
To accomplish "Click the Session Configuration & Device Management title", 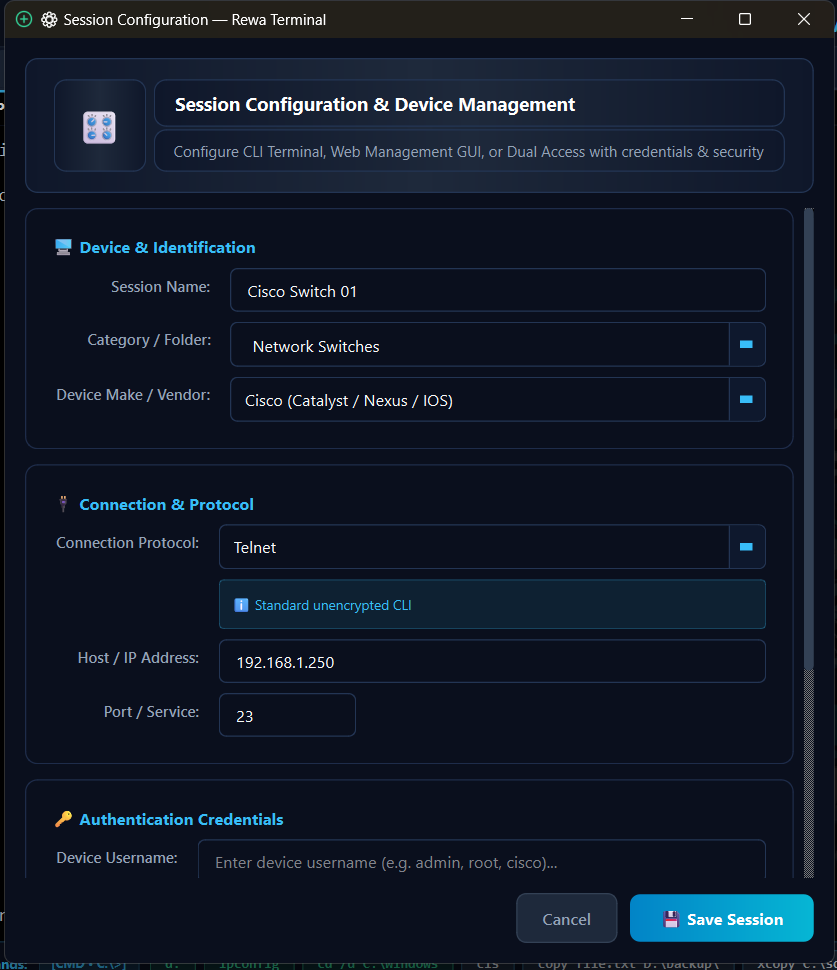I will pos(375,105).
